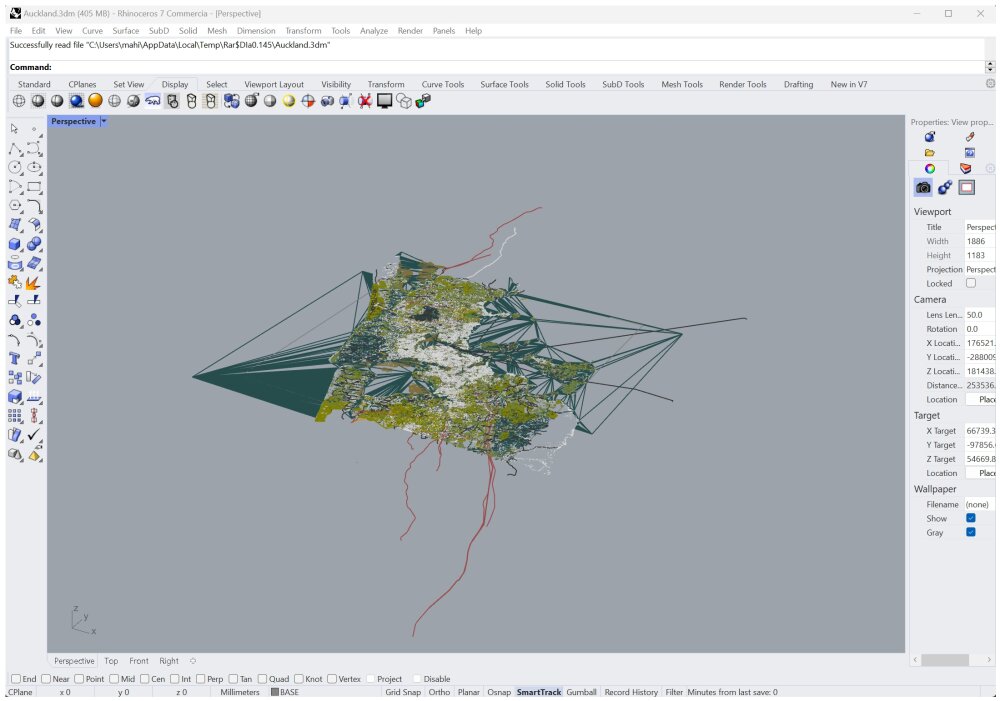This screenshot has width=1000, height=701.
Task: Toggle the Locked viewport checkbox
Action: pos(971,283)
